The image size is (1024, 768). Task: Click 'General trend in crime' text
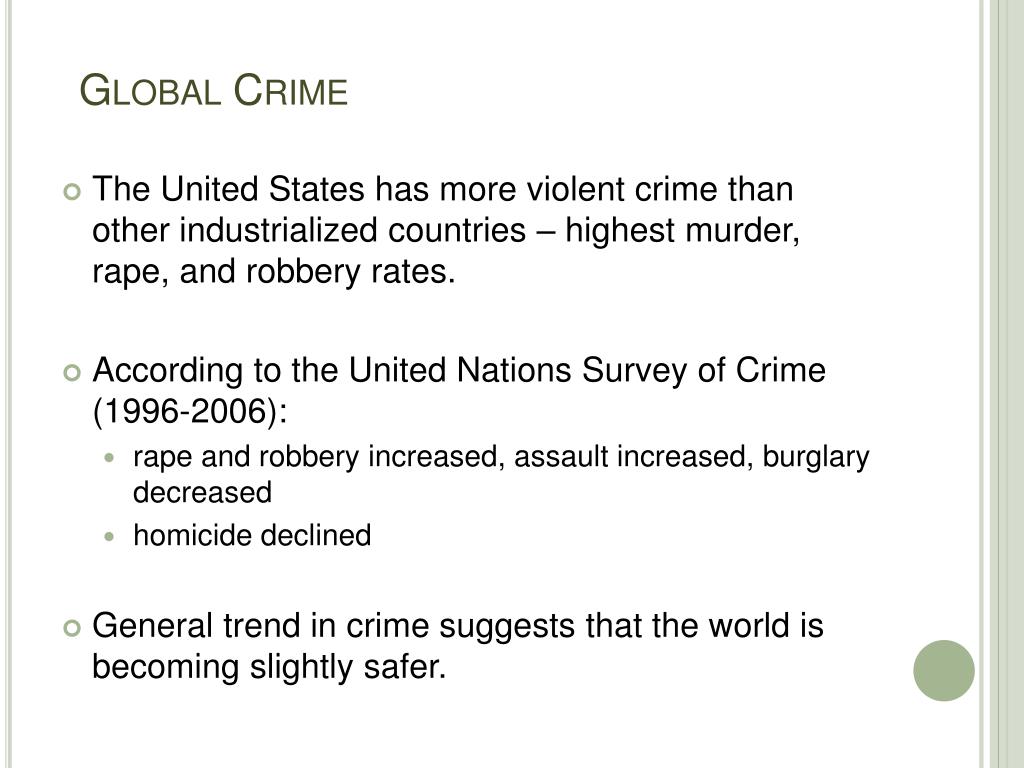[261, 626]
